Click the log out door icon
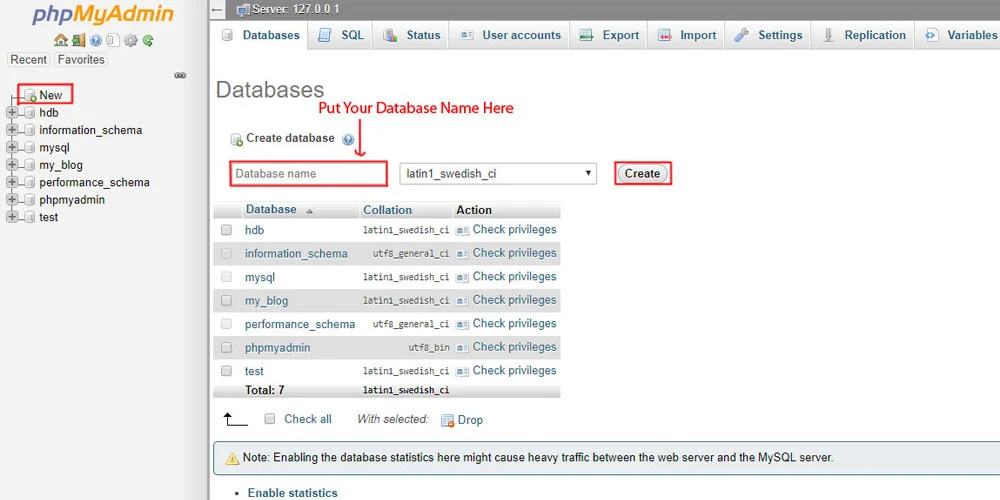1000x500 pixels. point(78,41)
